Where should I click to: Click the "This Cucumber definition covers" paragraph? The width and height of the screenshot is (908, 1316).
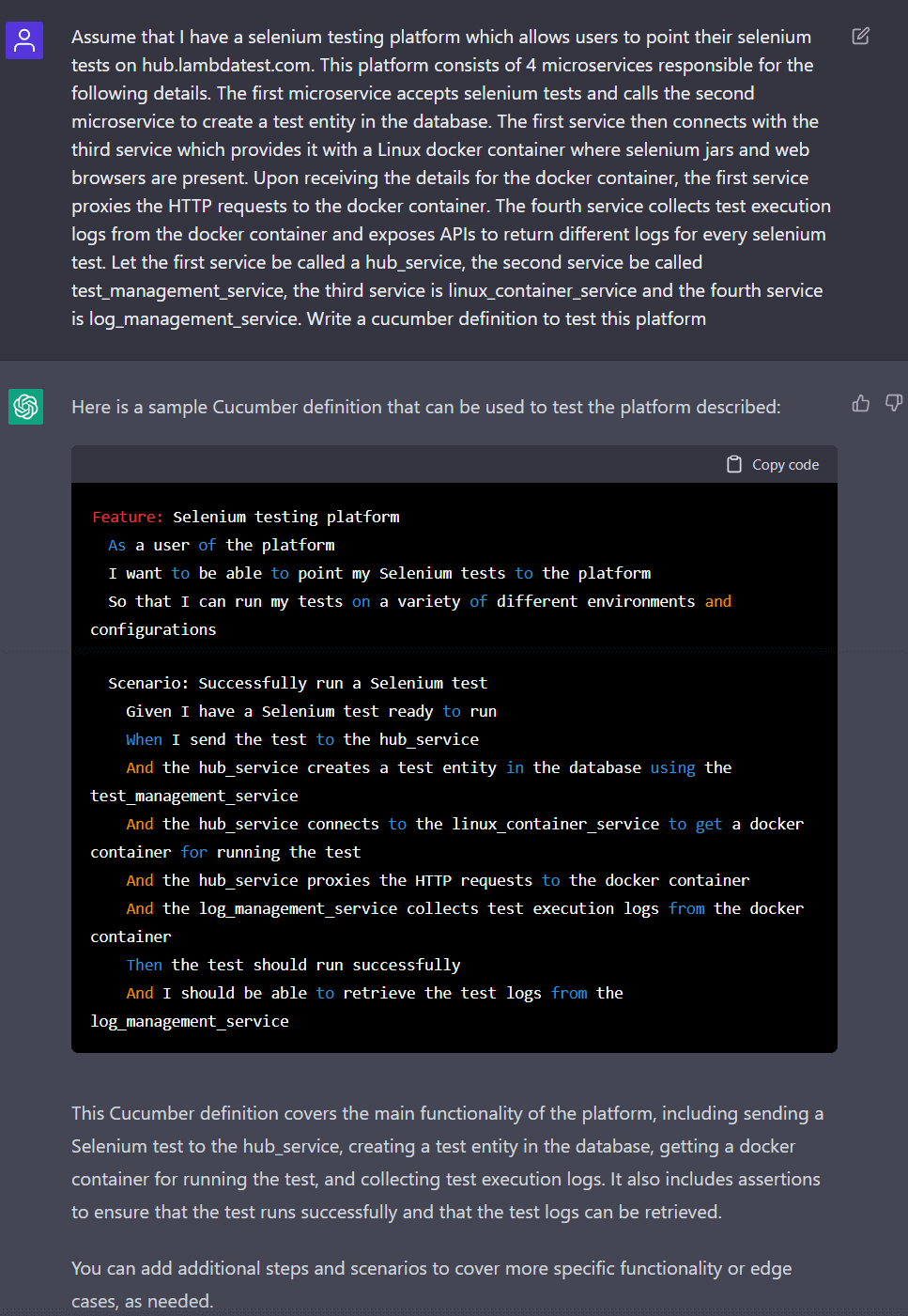point(447,1162)
